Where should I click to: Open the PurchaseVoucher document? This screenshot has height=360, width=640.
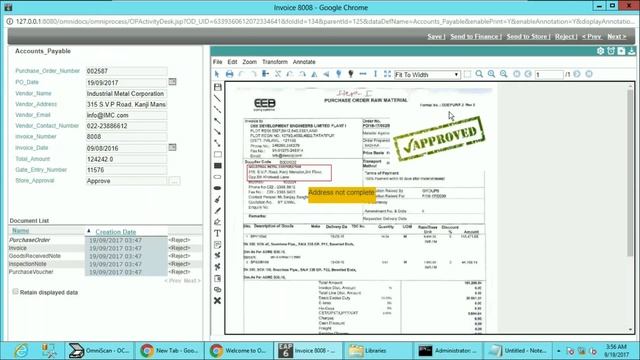point(31,272)
